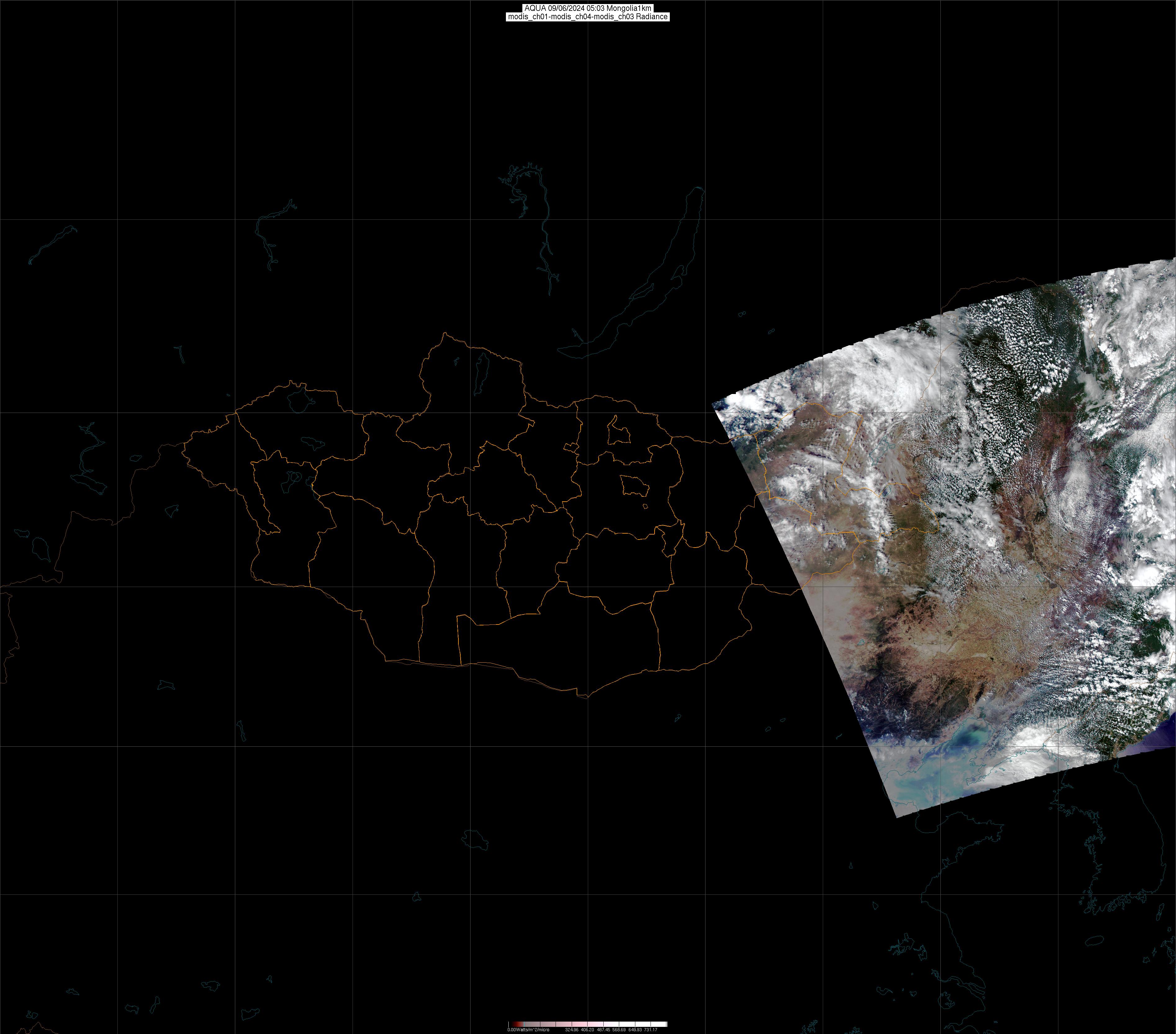Click the 324.96 colorbar tick label
Viewport: 1176px width, 1034px height.
[x=572, y=1029]
